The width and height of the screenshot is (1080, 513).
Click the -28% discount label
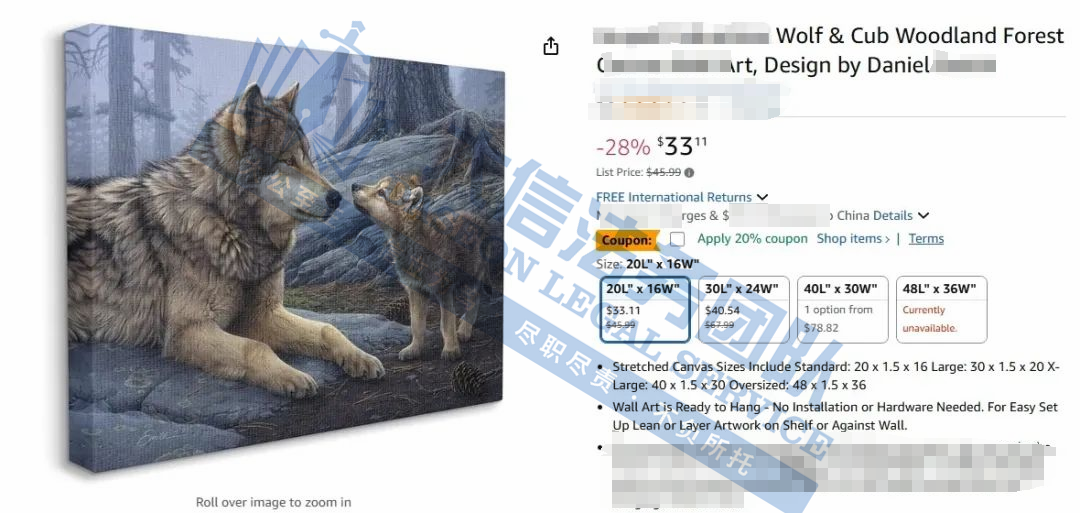pyautogui.click(x=623, y=147)
